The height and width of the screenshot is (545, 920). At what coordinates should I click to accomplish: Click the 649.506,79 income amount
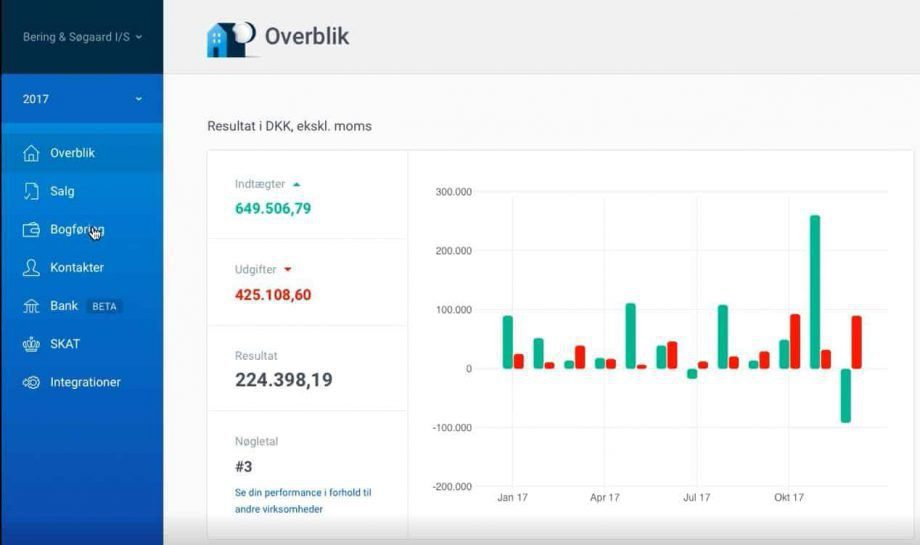coord(273,208)
